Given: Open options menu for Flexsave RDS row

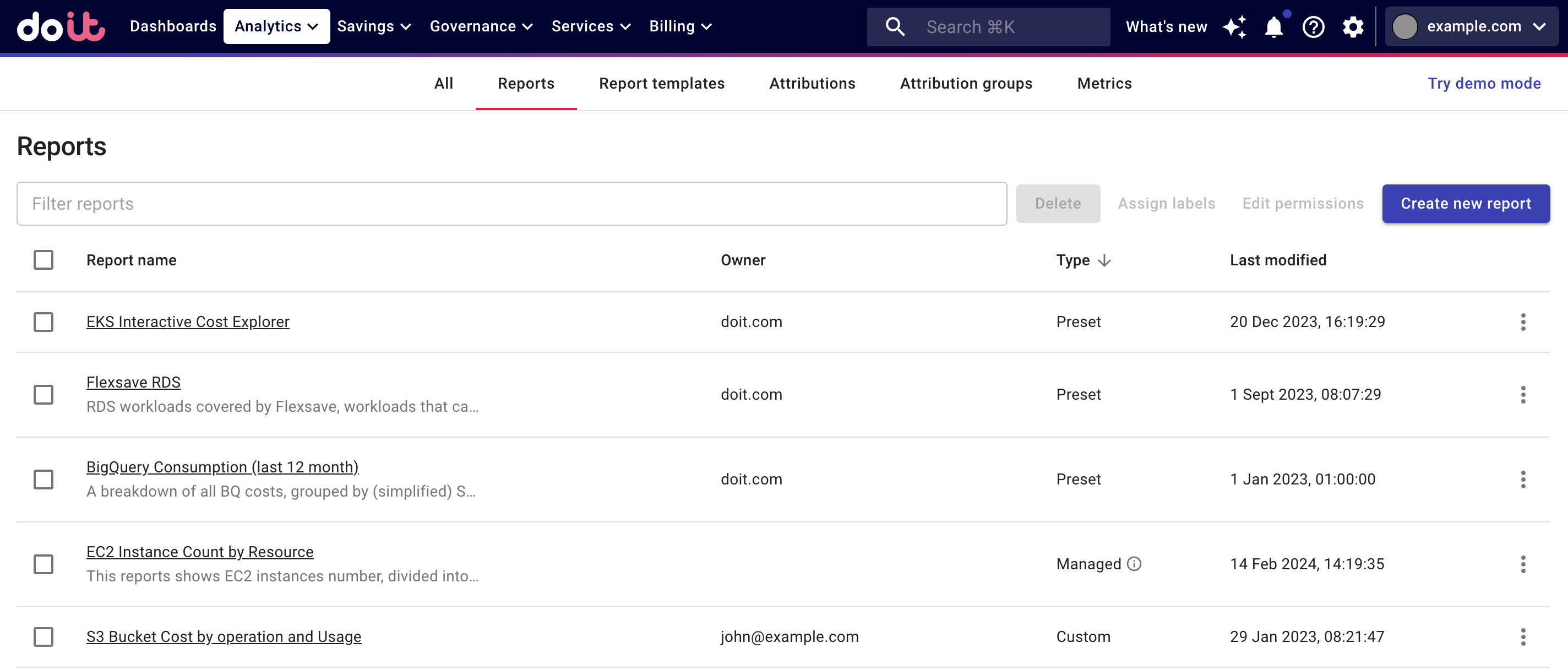Looking at the screenshot, I should click(1523, 394).
